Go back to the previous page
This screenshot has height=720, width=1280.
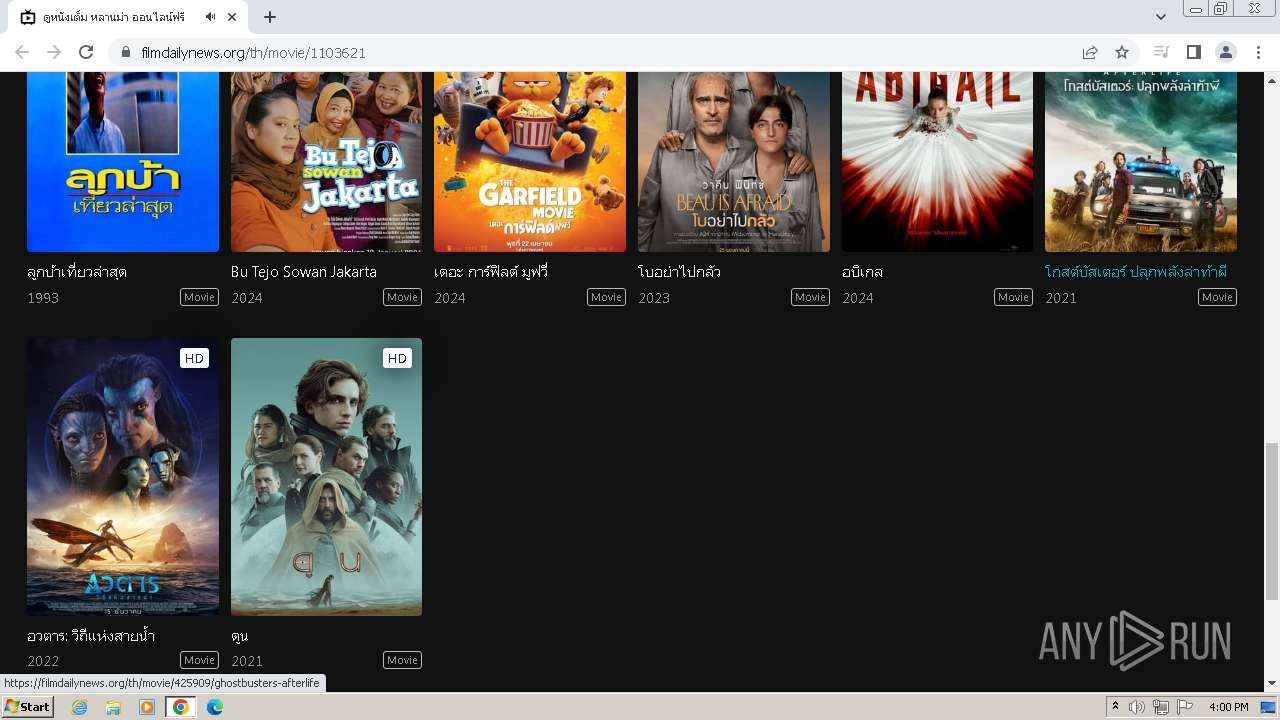pyautogui.click(x=22, y=52)
